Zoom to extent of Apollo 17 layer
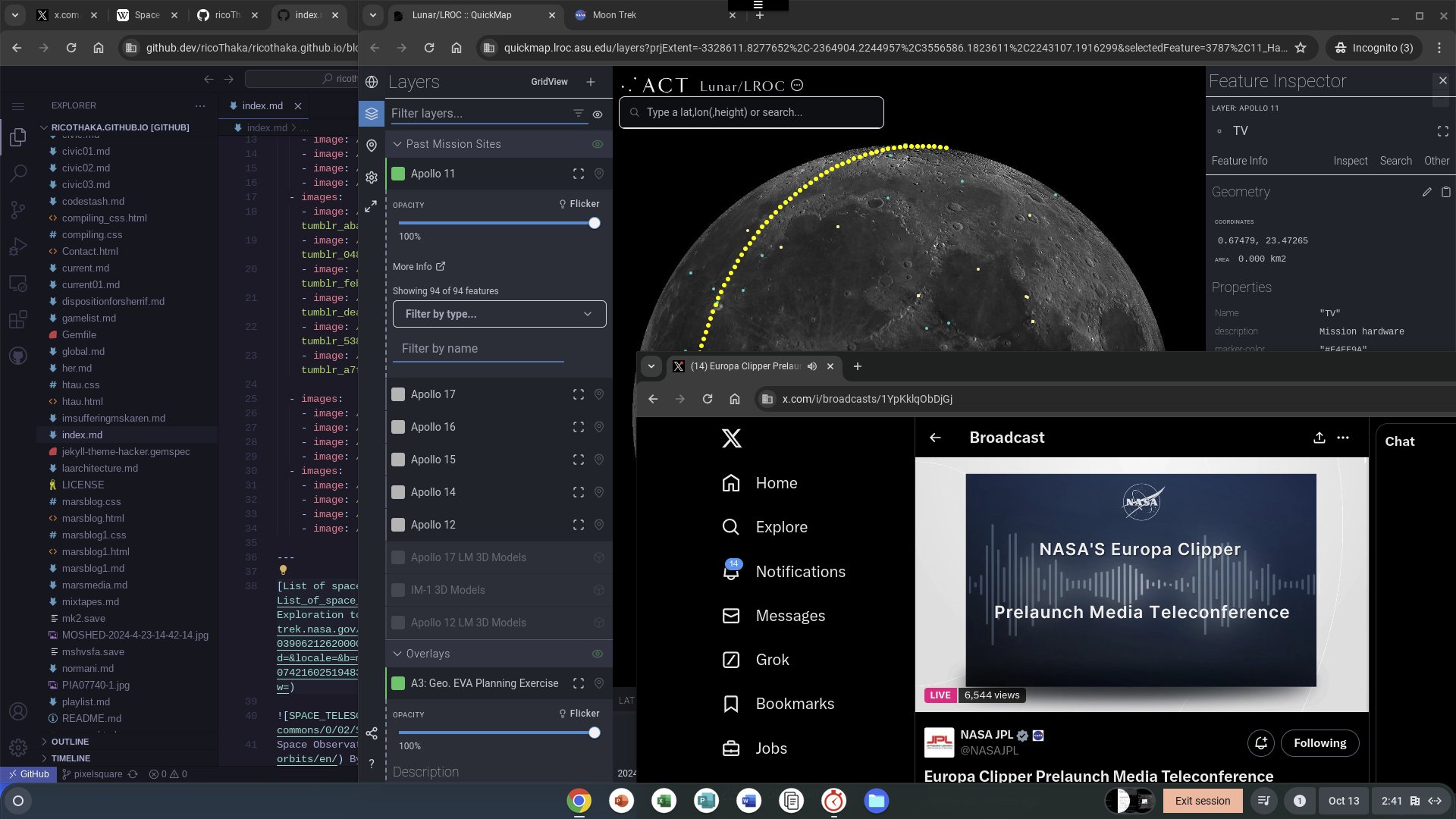 pos(579,394)
